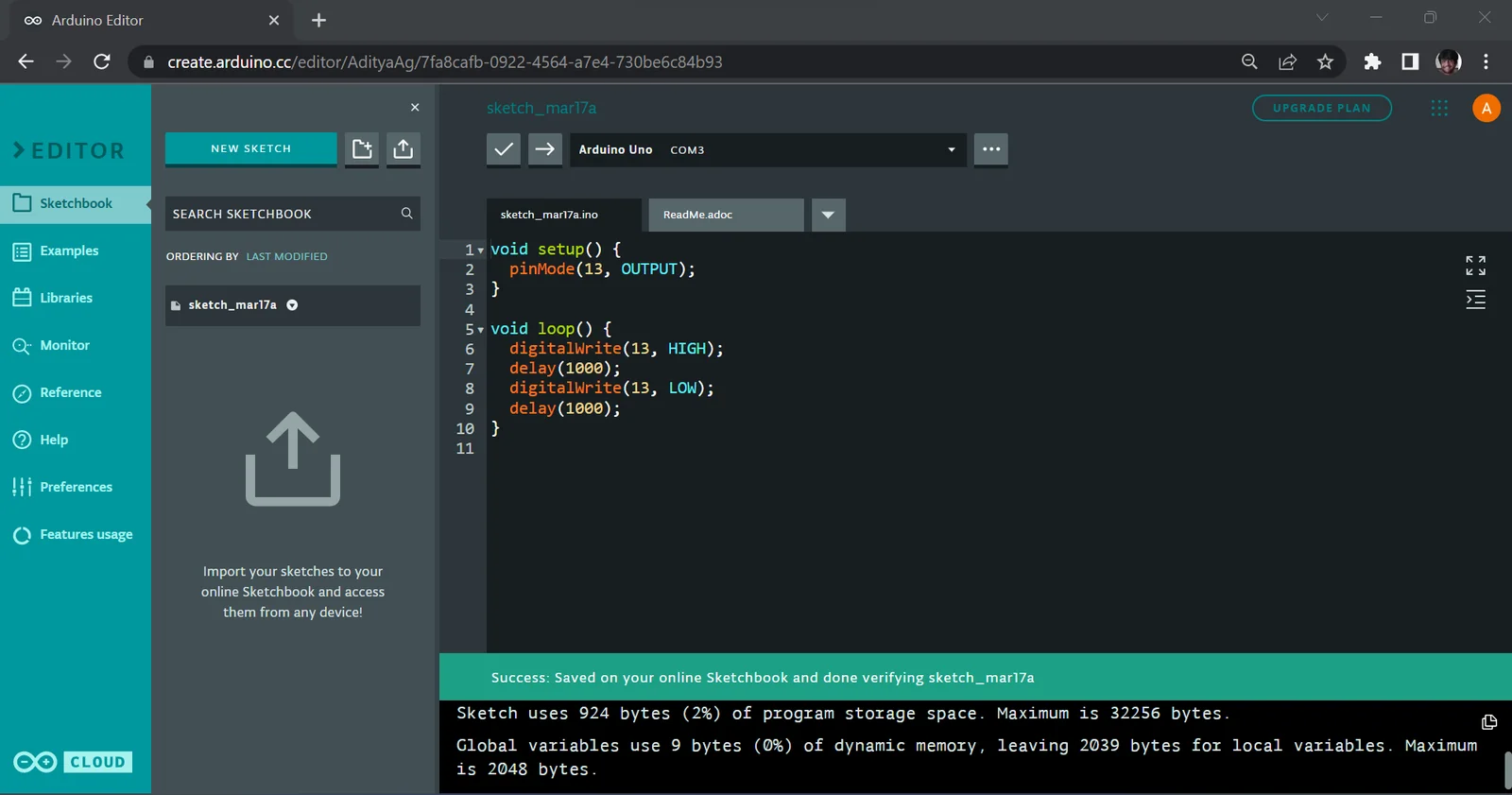Click the address bar URL
This screenshot has width=1512, height=795.
point(445,61)
